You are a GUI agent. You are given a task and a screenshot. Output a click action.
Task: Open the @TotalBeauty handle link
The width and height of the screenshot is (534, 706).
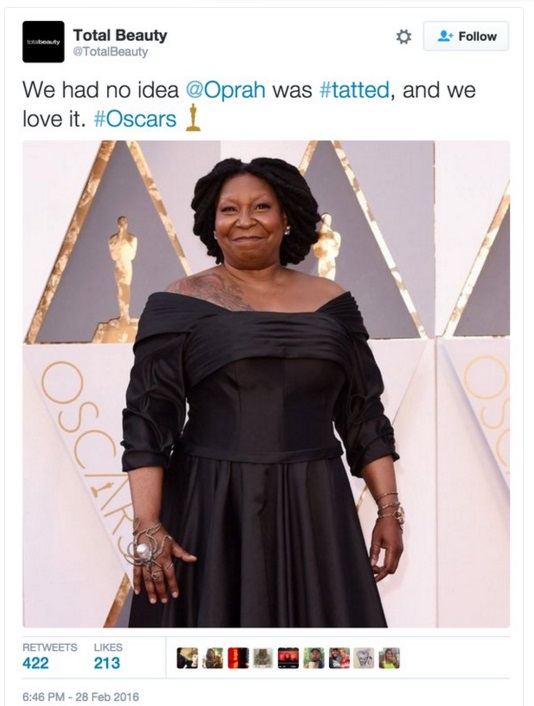[110, 52]
